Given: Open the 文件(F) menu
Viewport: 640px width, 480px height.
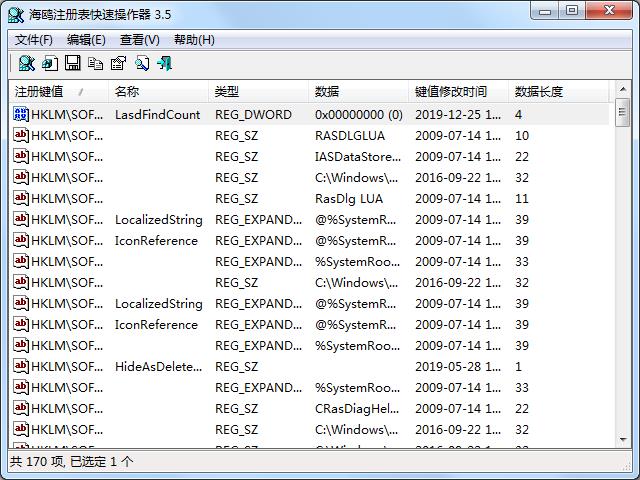Looking at the screenshot, I should pos(34,40).
